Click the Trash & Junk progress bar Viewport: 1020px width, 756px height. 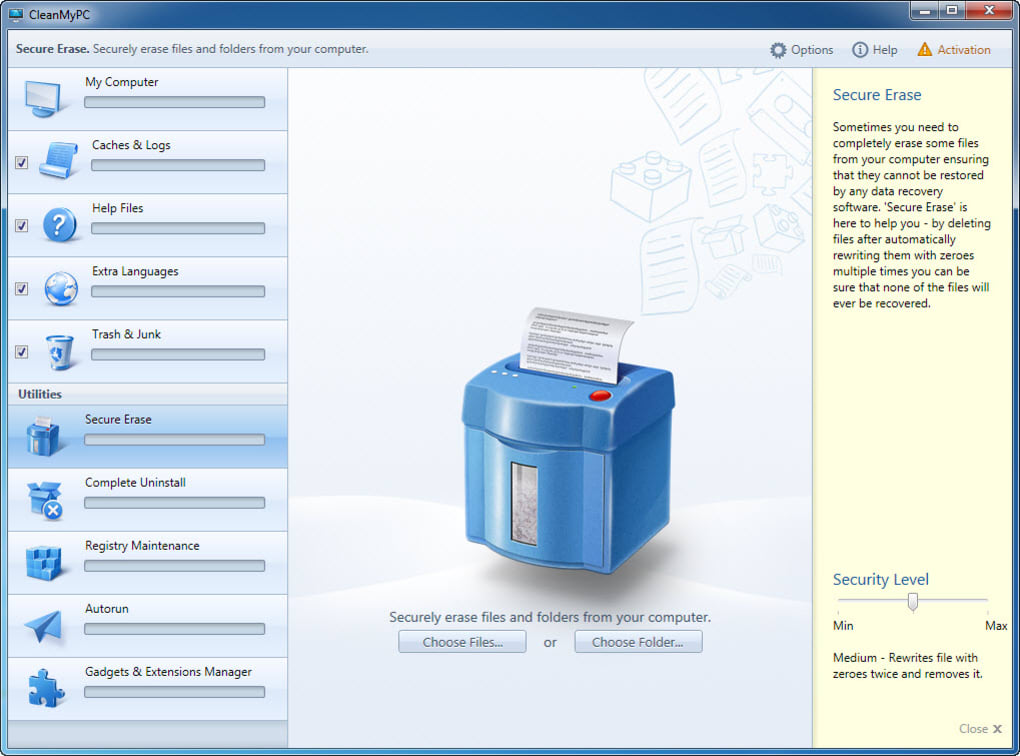178,355
